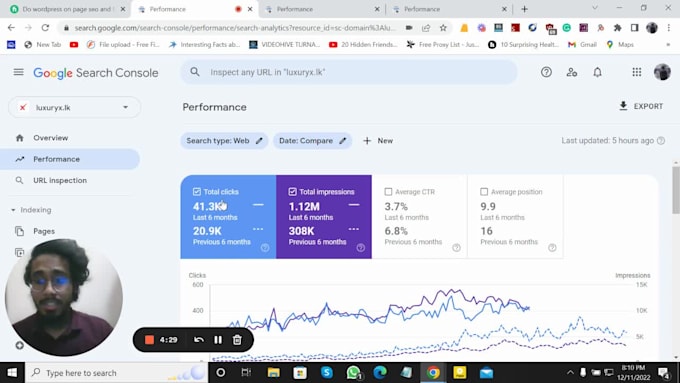Open Maps bookmark
The image size is (680, 383).
[x=620, y=44]
